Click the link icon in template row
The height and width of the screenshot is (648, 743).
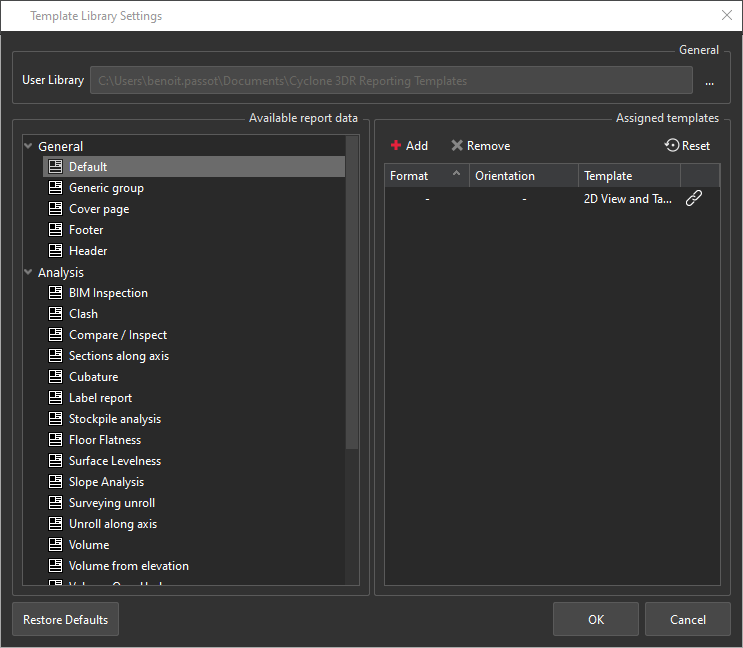693,199
